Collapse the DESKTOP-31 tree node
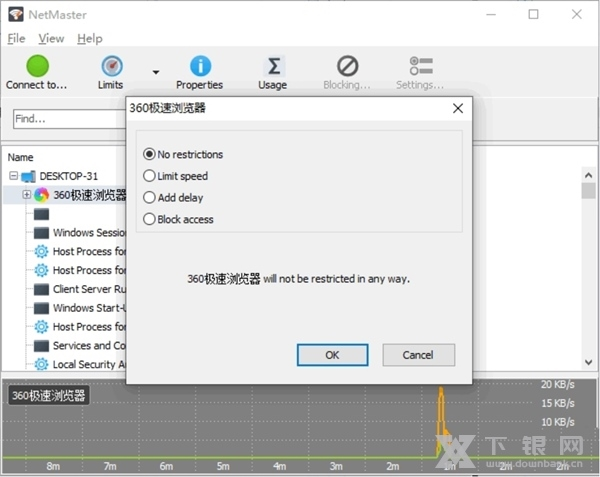 13,176
